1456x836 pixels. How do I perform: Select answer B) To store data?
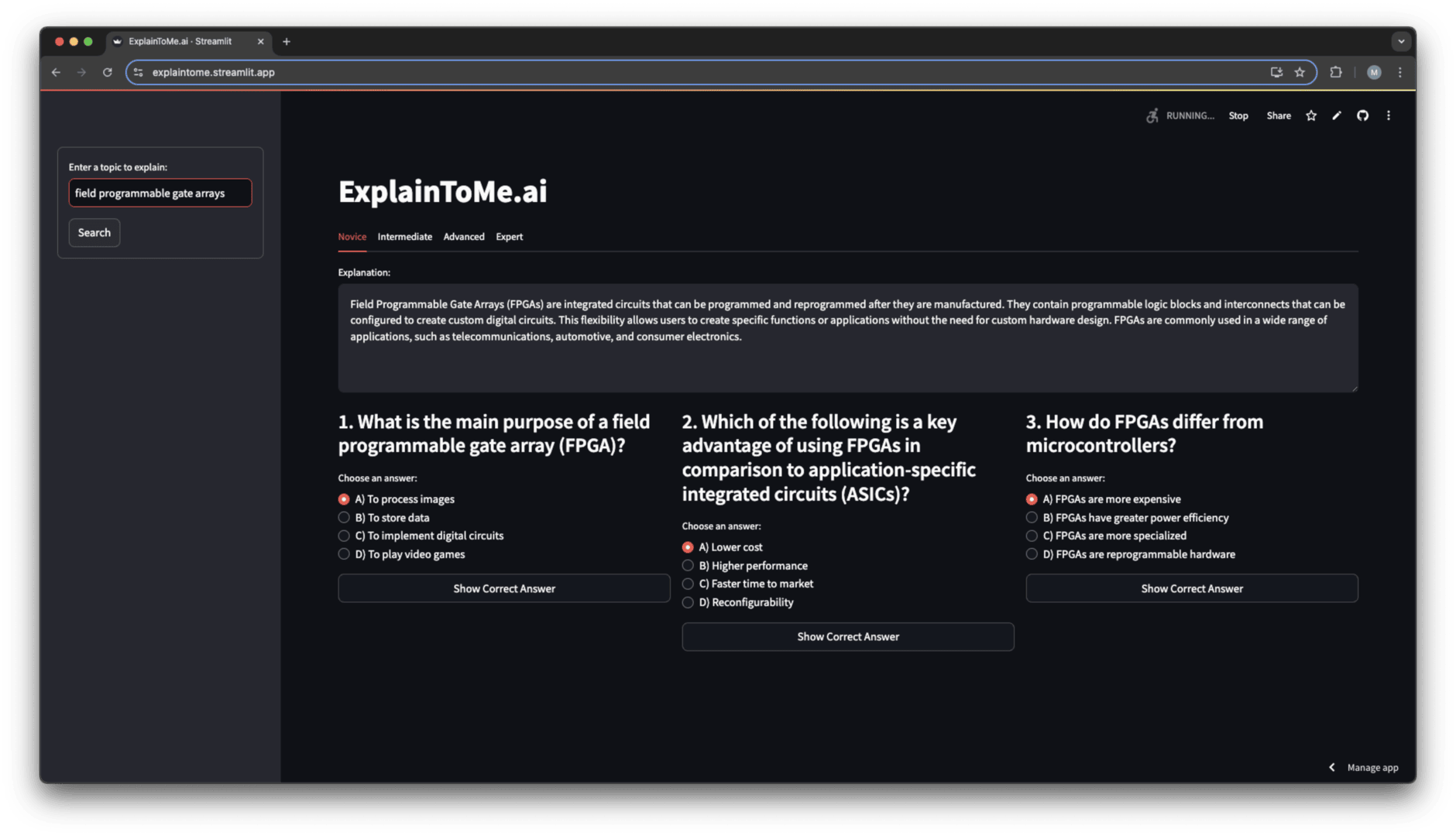pyautogui.click(x=384, y=518)
